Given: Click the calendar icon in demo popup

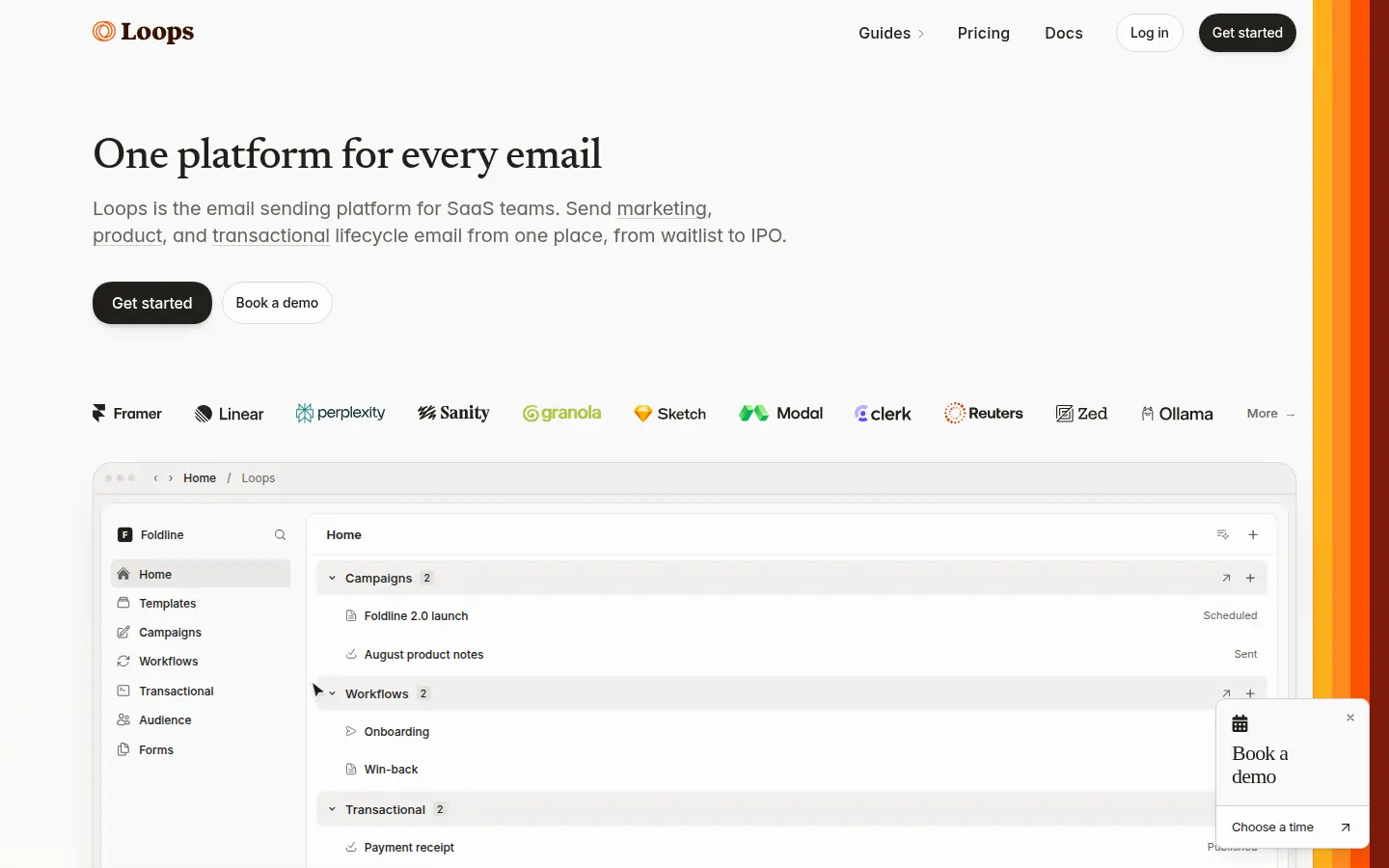Looking at the screenshot, I should [1240, 723].
